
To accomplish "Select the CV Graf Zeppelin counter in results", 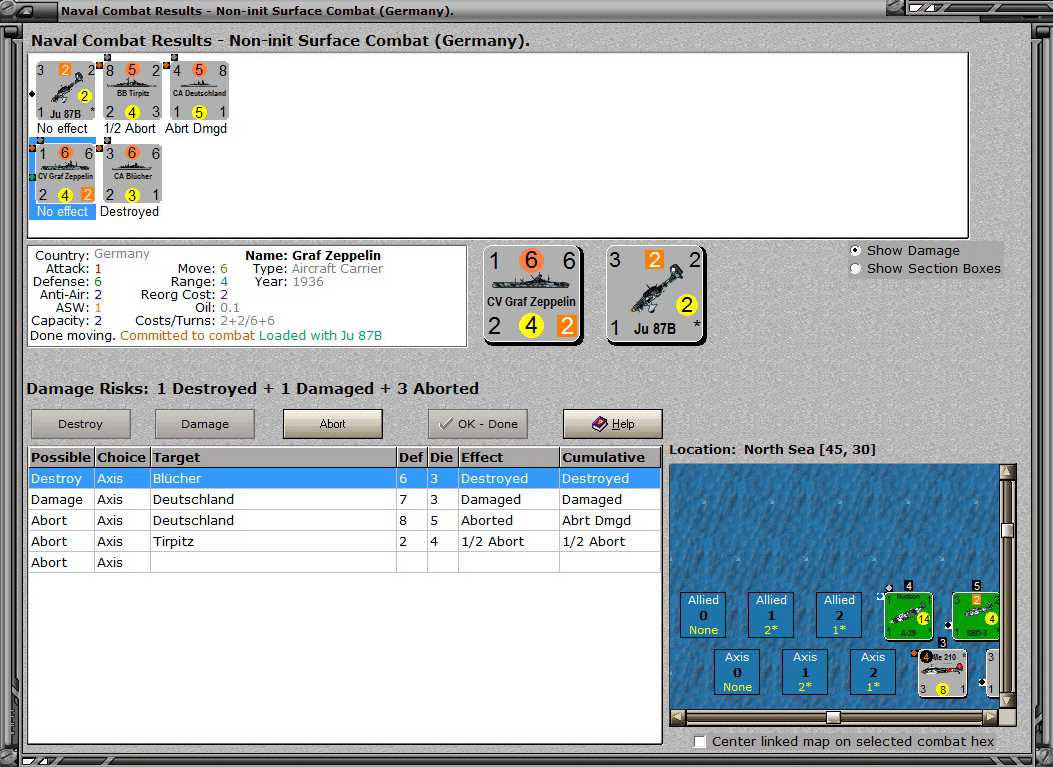I will [65, 174].
